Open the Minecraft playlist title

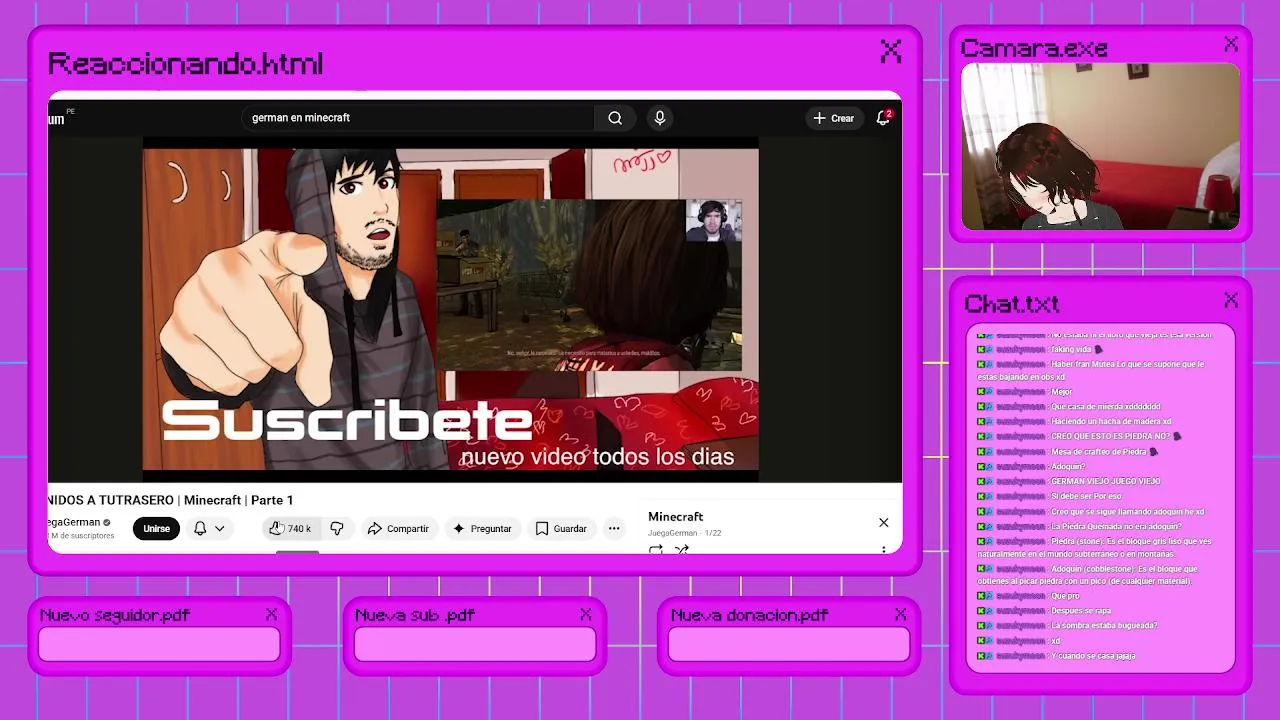[x=676, y=517]
